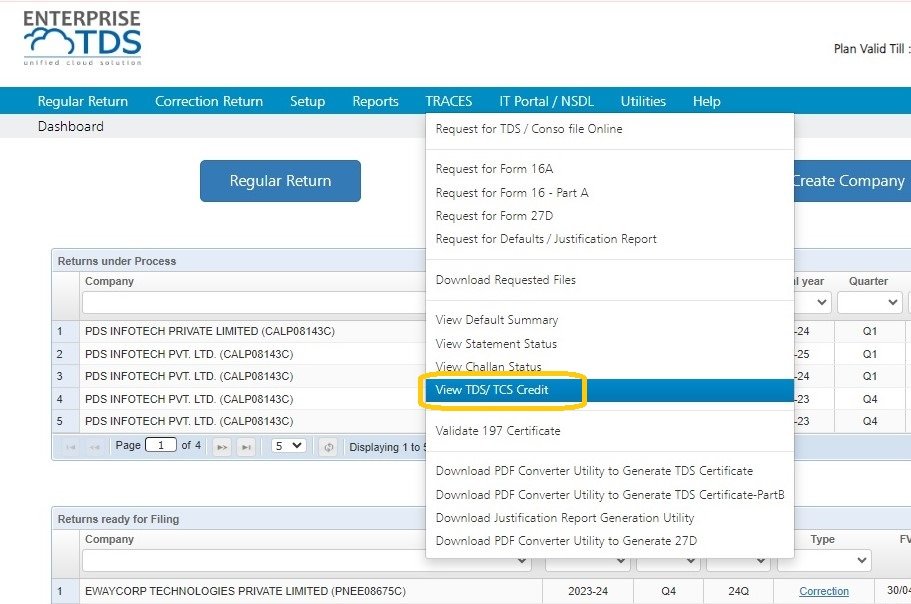This screenshot has width=911, height=604.
Task: Open Setup menu
Action: tap(307, 101)
